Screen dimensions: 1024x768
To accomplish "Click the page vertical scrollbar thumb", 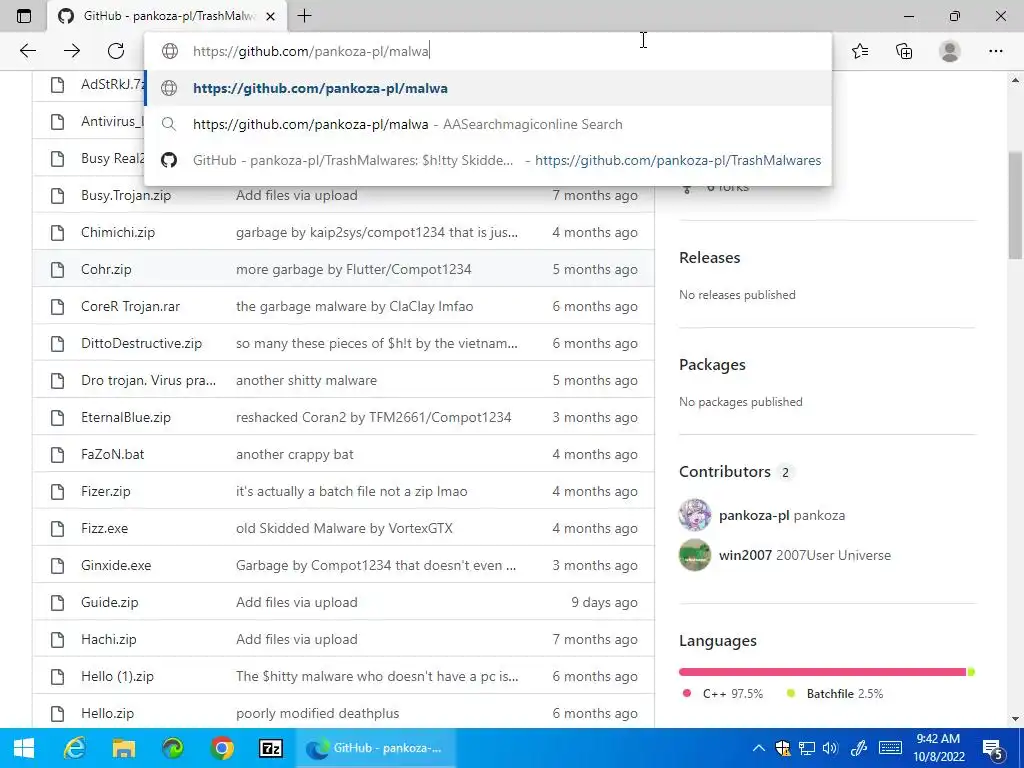I will click(x=1015, y=205).
